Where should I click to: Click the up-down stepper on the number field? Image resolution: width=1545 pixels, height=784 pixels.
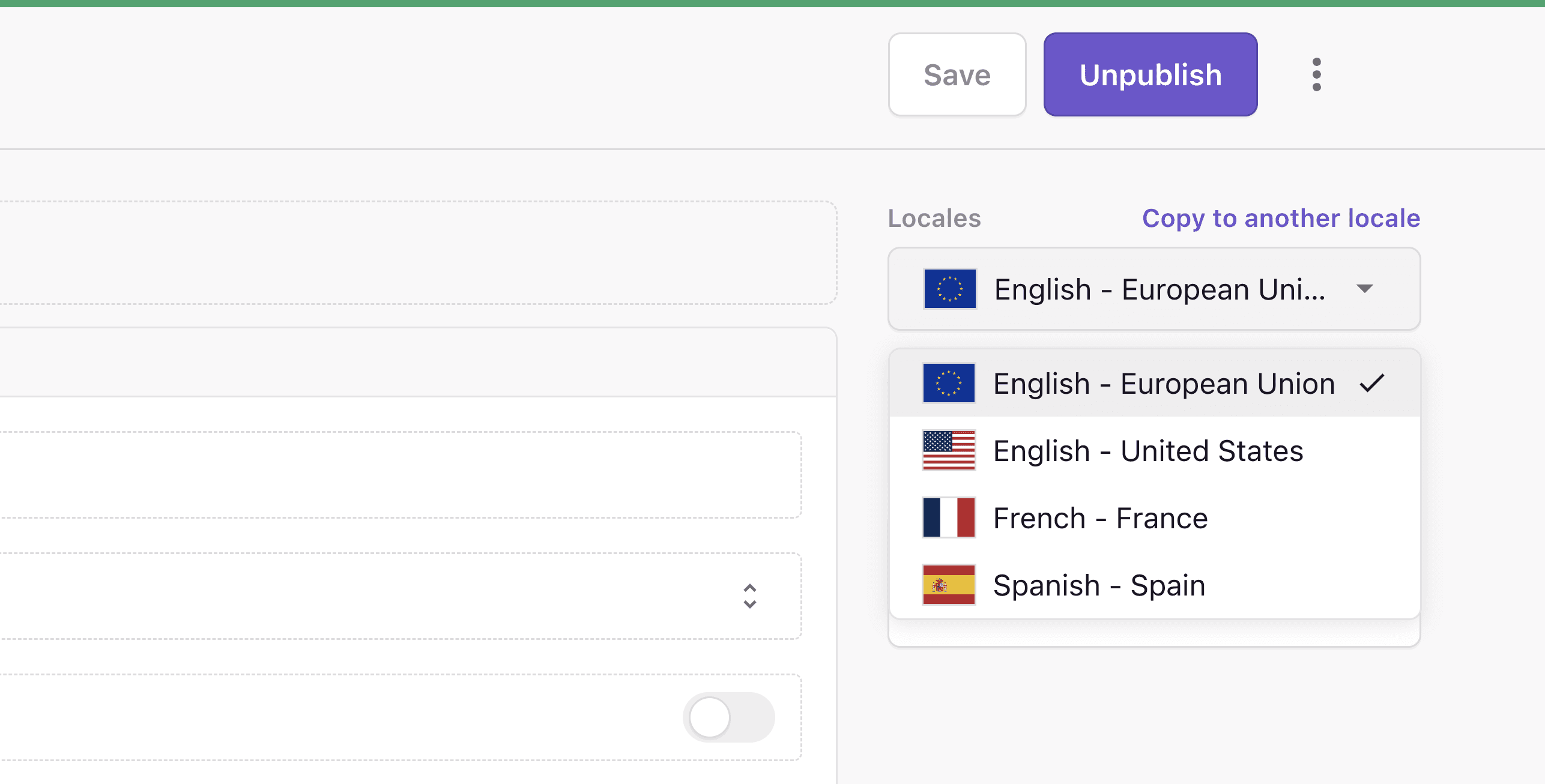click(750, 596)
